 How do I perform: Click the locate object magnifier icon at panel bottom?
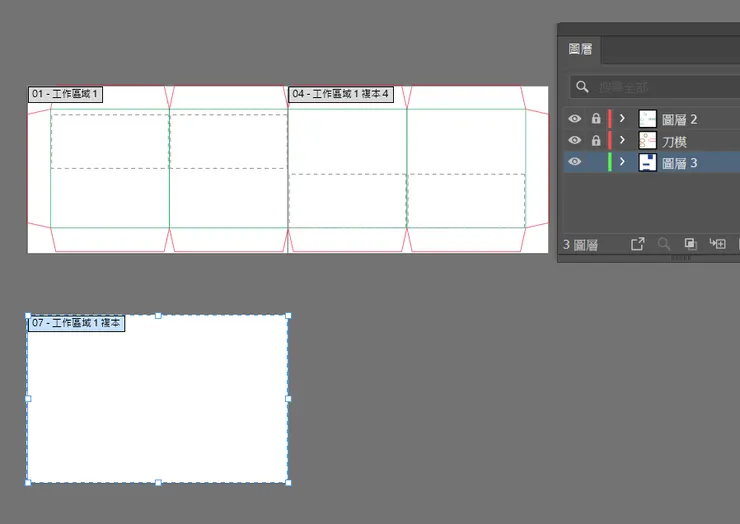tap(664, 244)
